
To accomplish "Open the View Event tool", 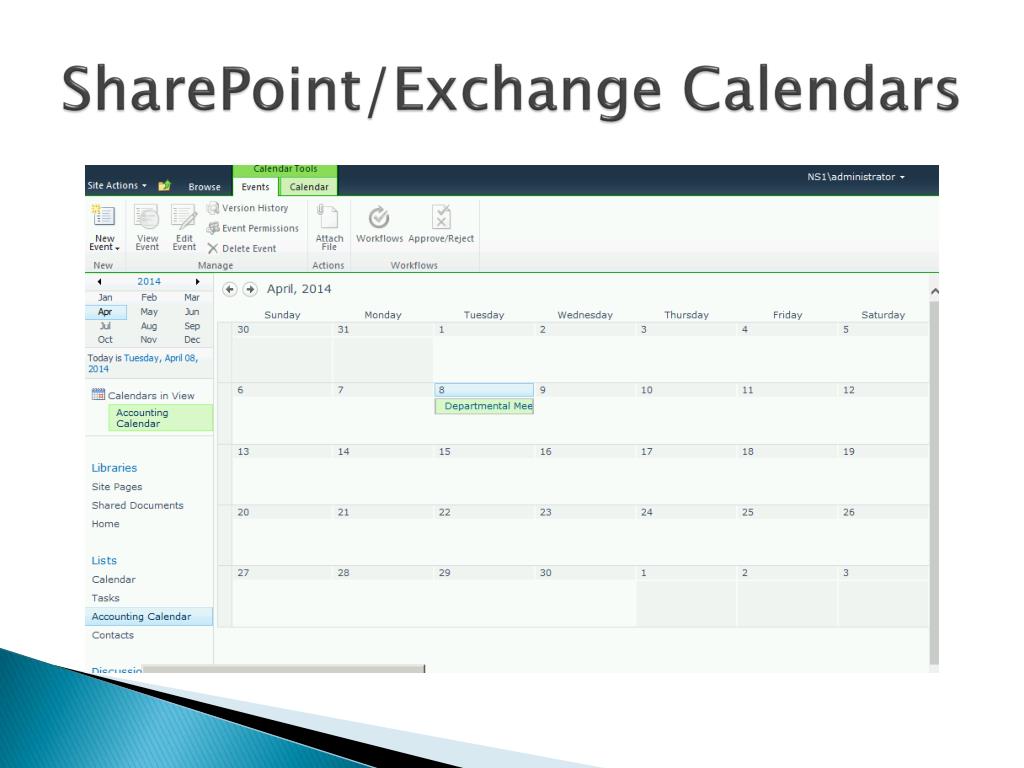I will [147, 227].
